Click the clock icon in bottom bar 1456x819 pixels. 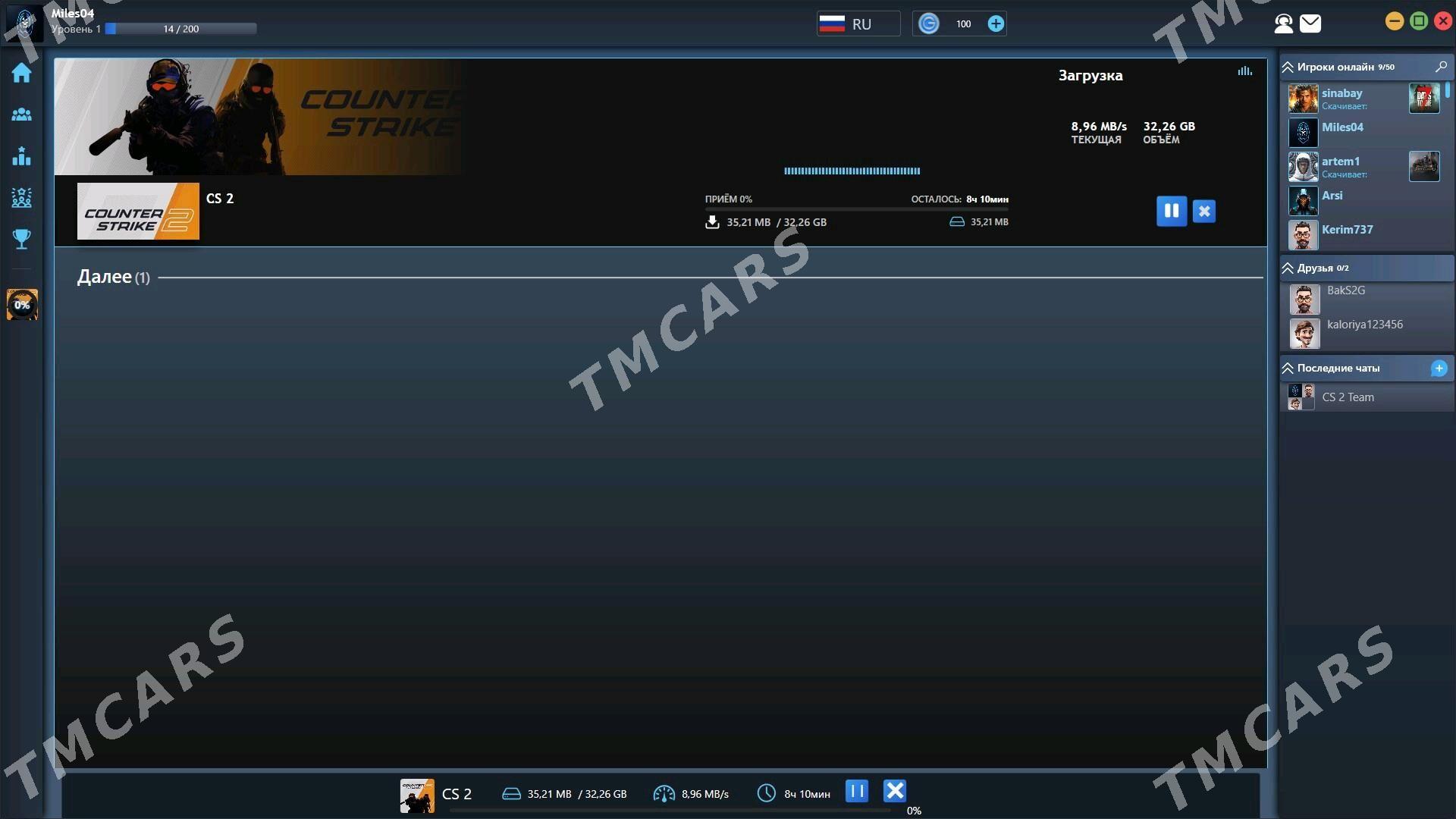[766, 793]
